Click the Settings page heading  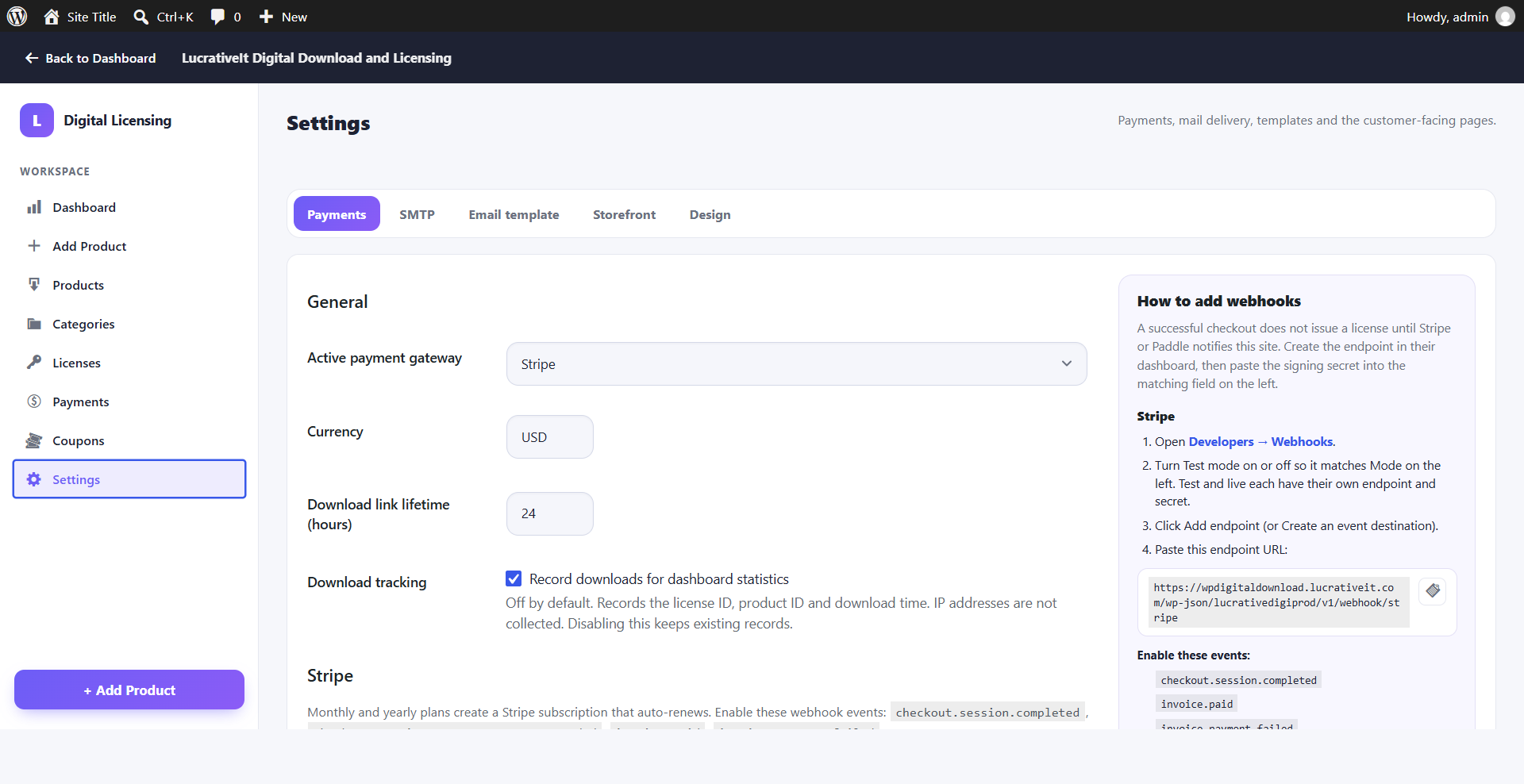(x=329, y=123)
